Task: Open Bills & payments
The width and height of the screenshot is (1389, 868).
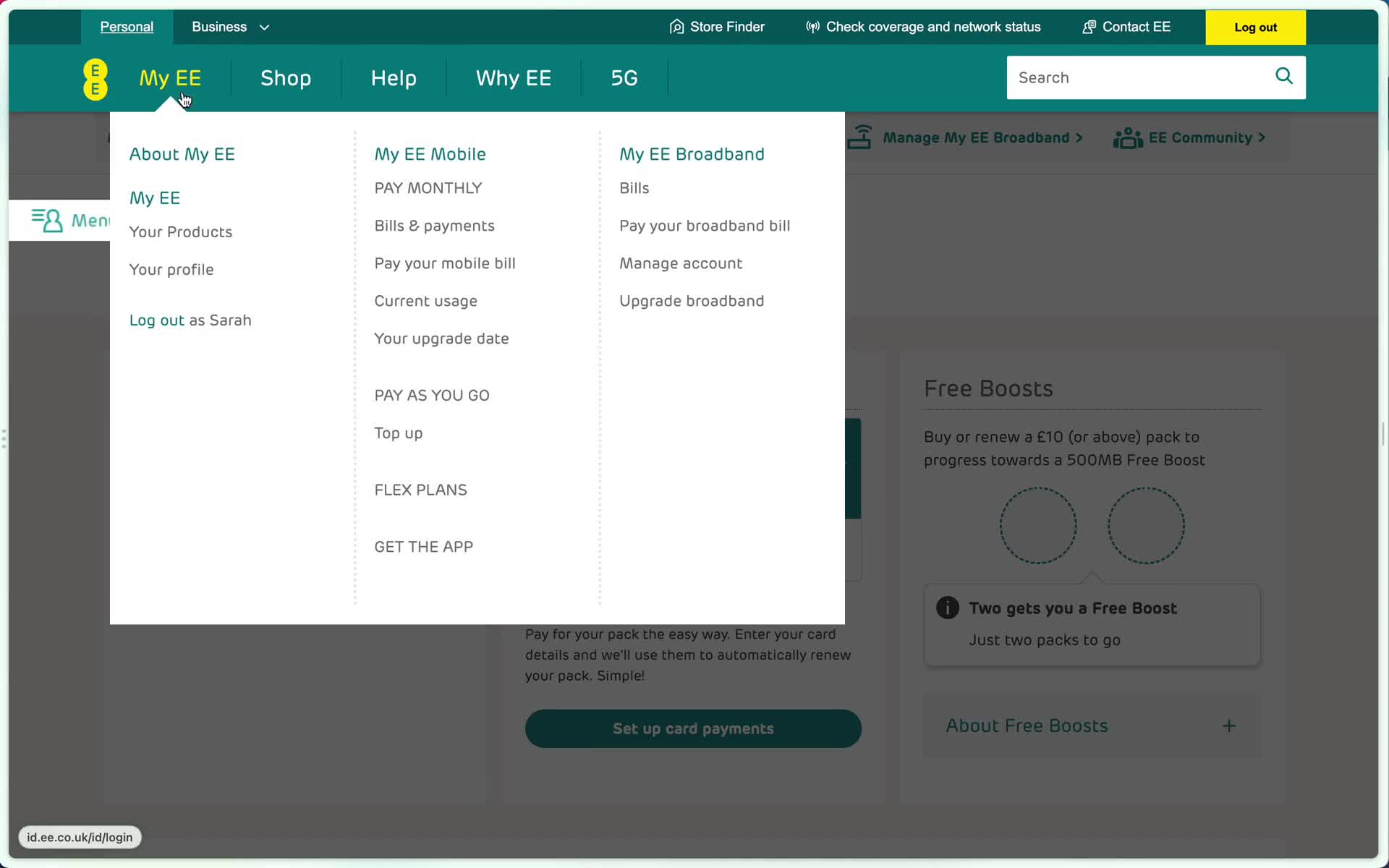Action: [x=435, y=226]
